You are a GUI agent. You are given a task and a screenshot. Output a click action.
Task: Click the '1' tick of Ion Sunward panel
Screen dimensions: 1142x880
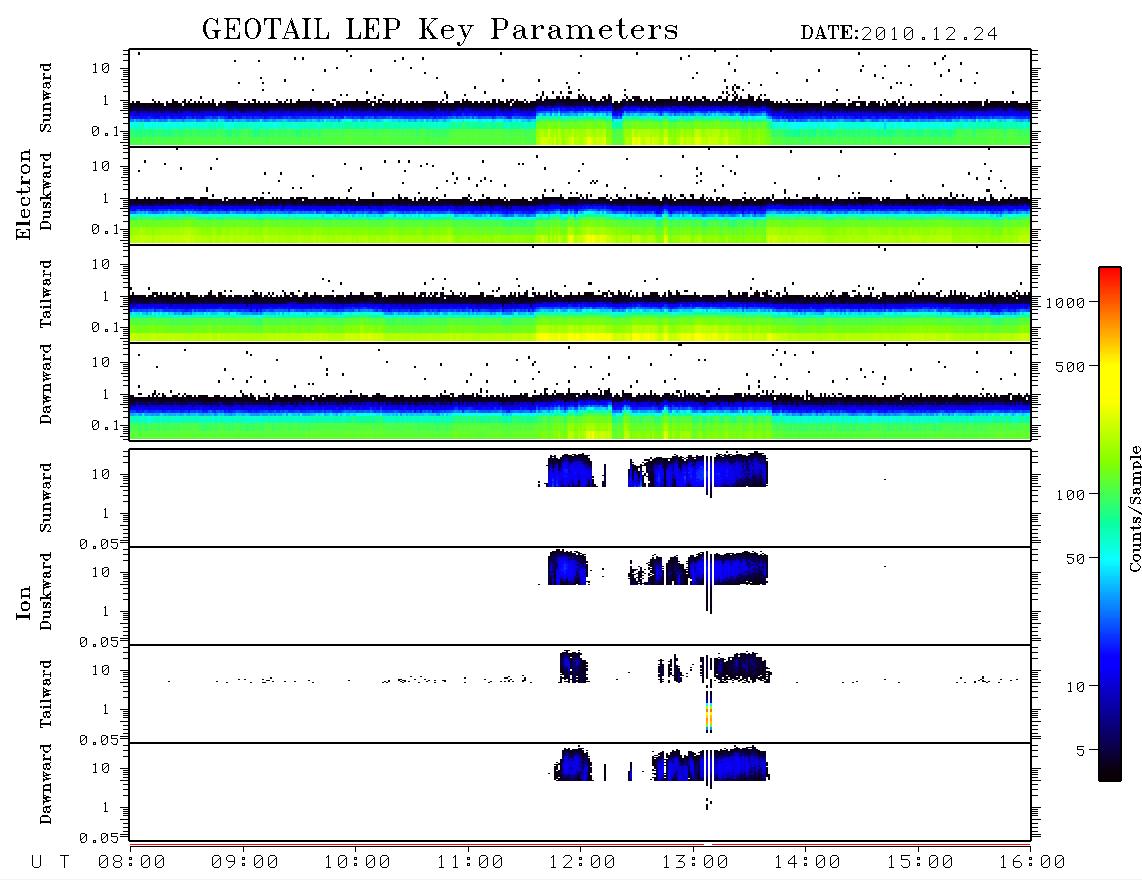tap(106, 514)
